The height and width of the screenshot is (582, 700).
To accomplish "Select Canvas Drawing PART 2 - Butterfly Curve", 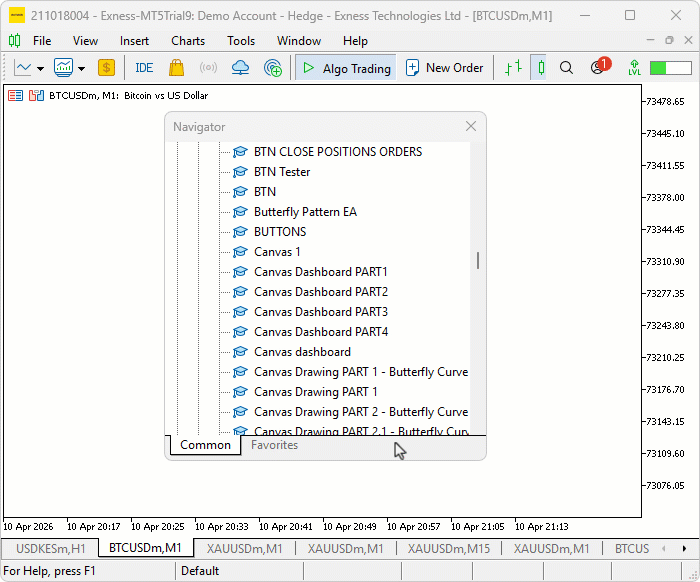I will 361,412.
